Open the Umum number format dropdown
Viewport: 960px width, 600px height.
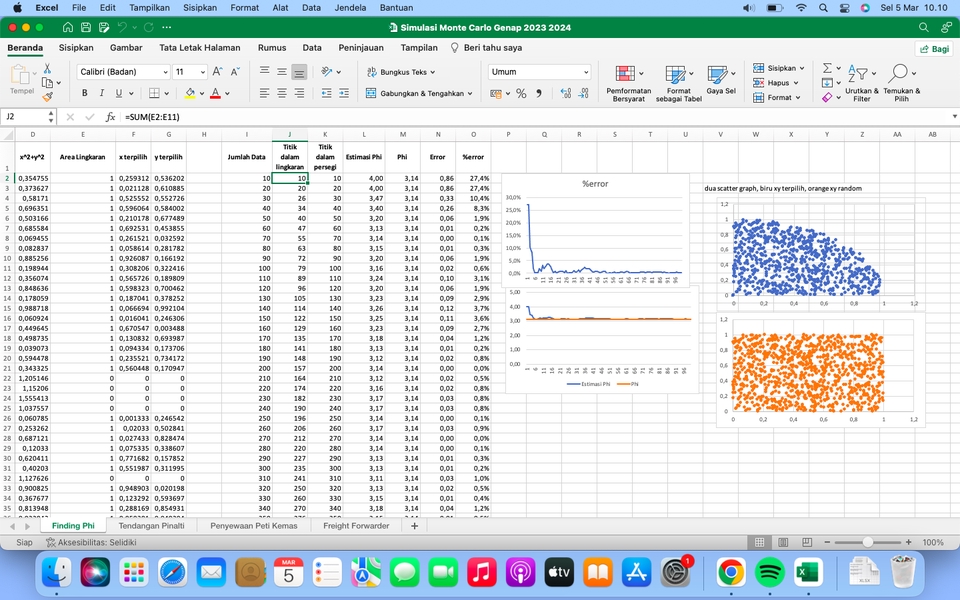pos(538,71)
